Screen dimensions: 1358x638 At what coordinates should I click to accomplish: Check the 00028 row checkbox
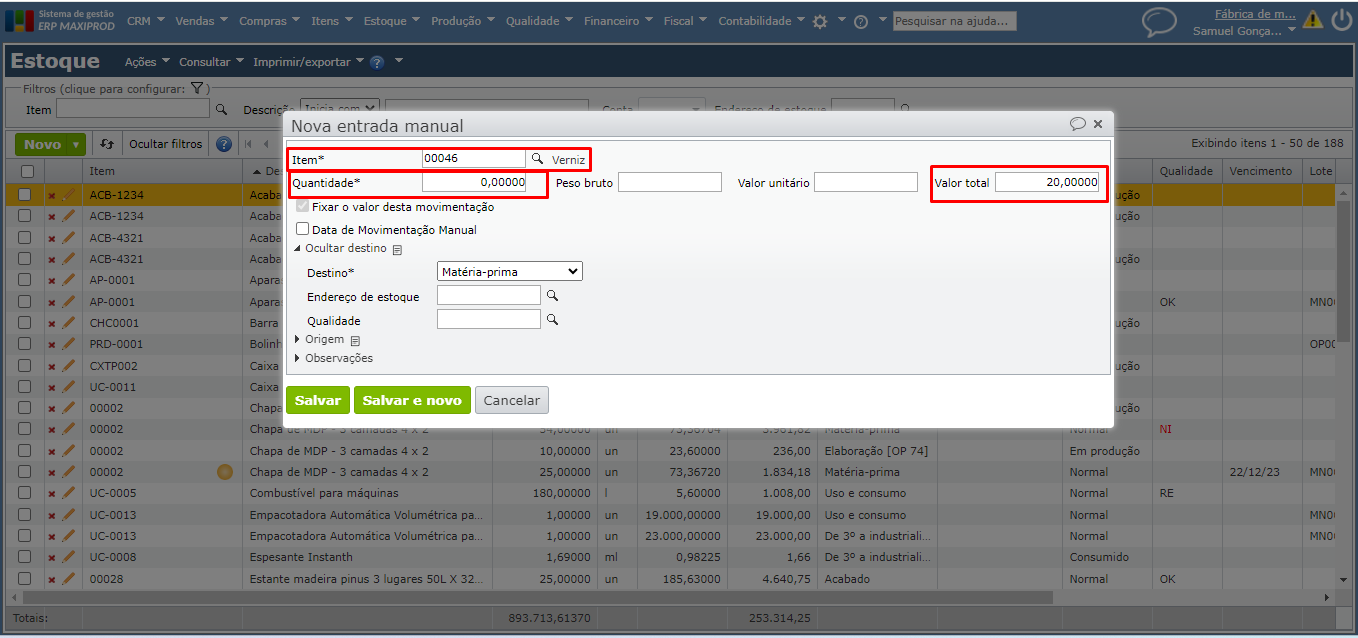pyautogui.click(x=24, y=579)
